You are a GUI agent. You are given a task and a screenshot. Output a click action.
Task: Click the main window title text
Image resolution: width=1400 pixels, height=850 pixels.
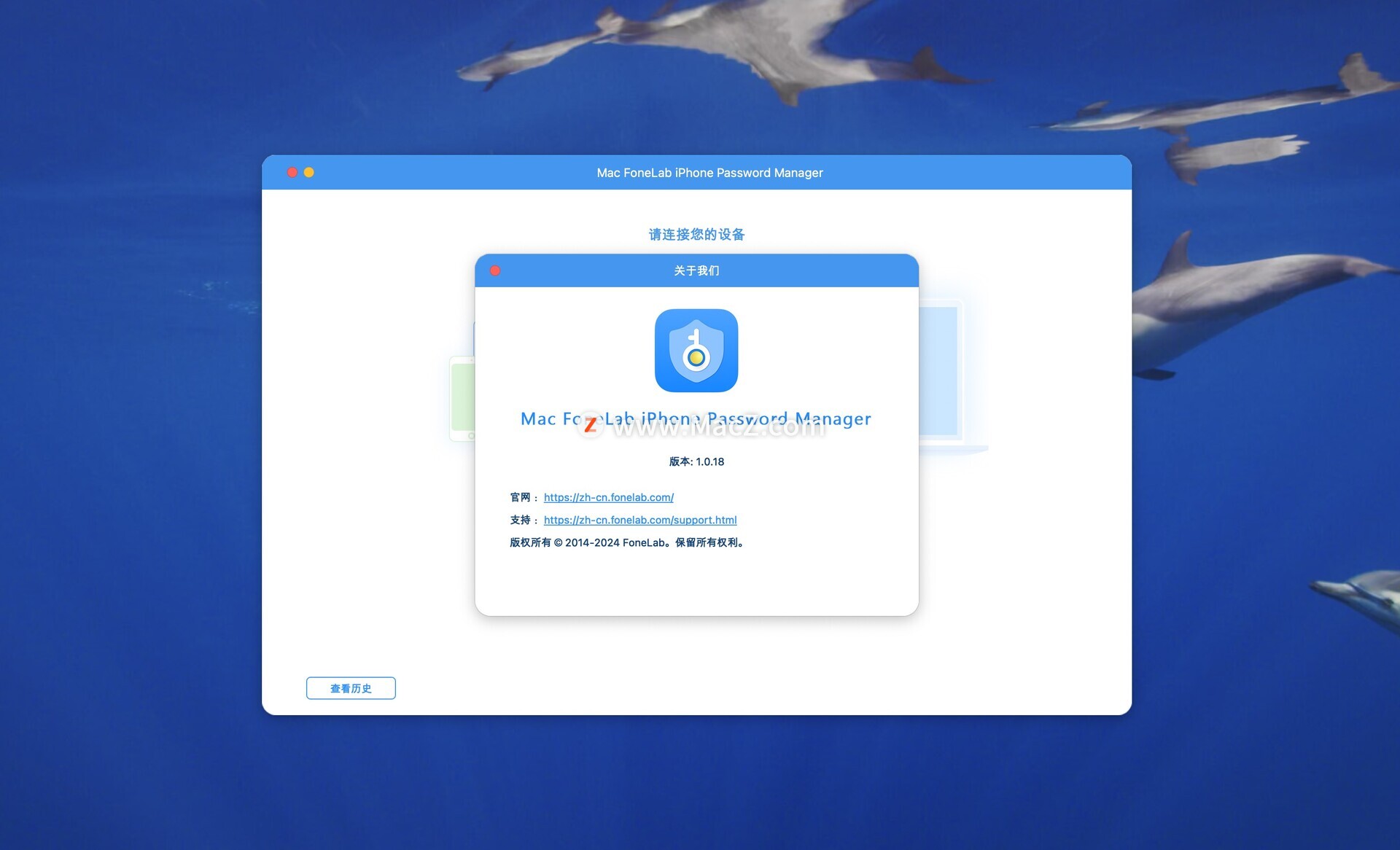pos(709,173)
